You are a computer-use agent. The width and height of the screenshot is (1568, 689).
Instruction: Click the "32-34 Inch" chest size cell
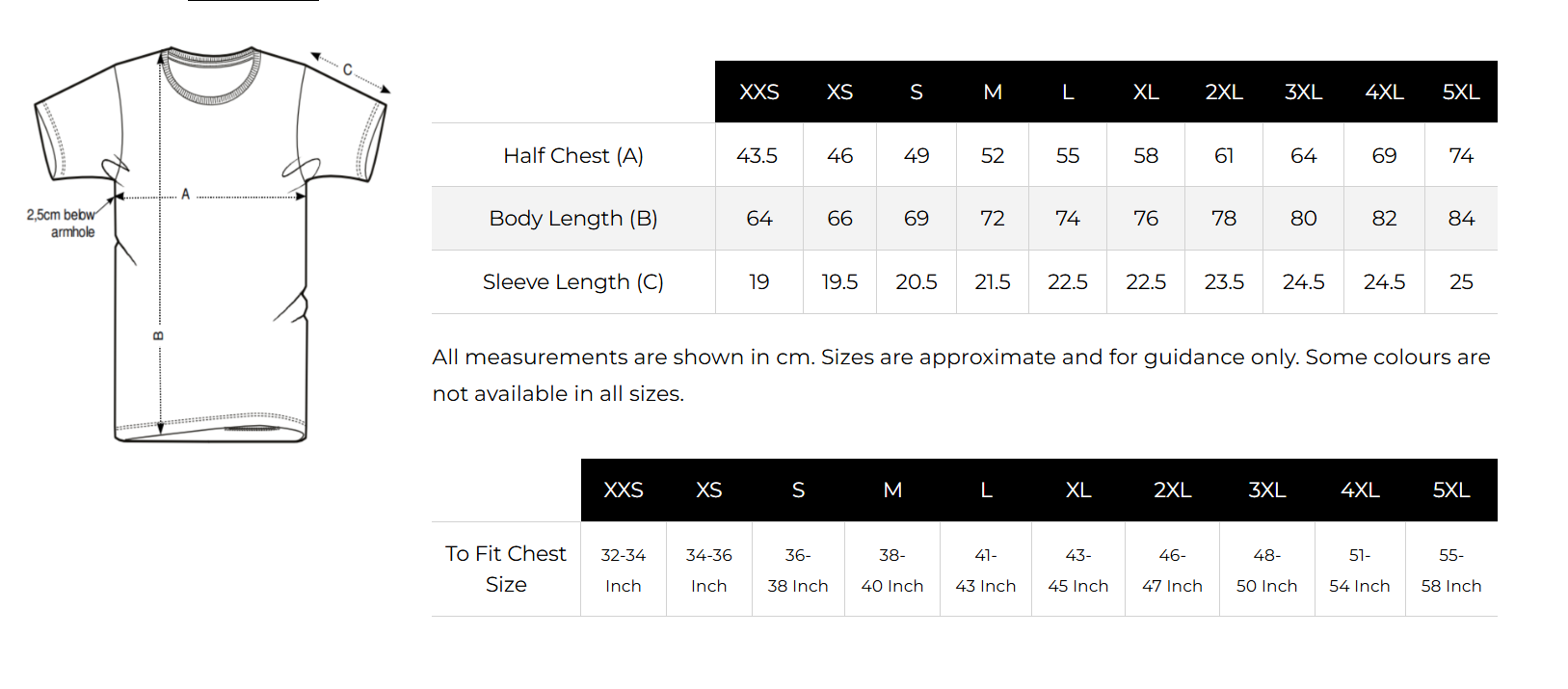(623, 570)
